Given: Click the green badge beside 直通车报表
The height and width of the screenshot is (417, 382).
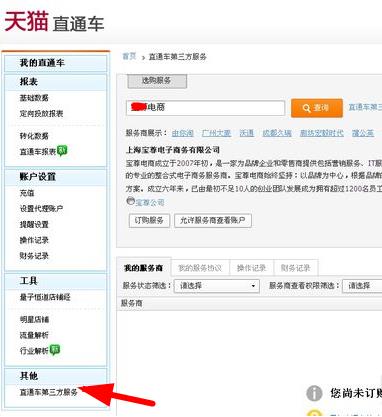Looking at the screenshot, I should (x=62, y=151).
